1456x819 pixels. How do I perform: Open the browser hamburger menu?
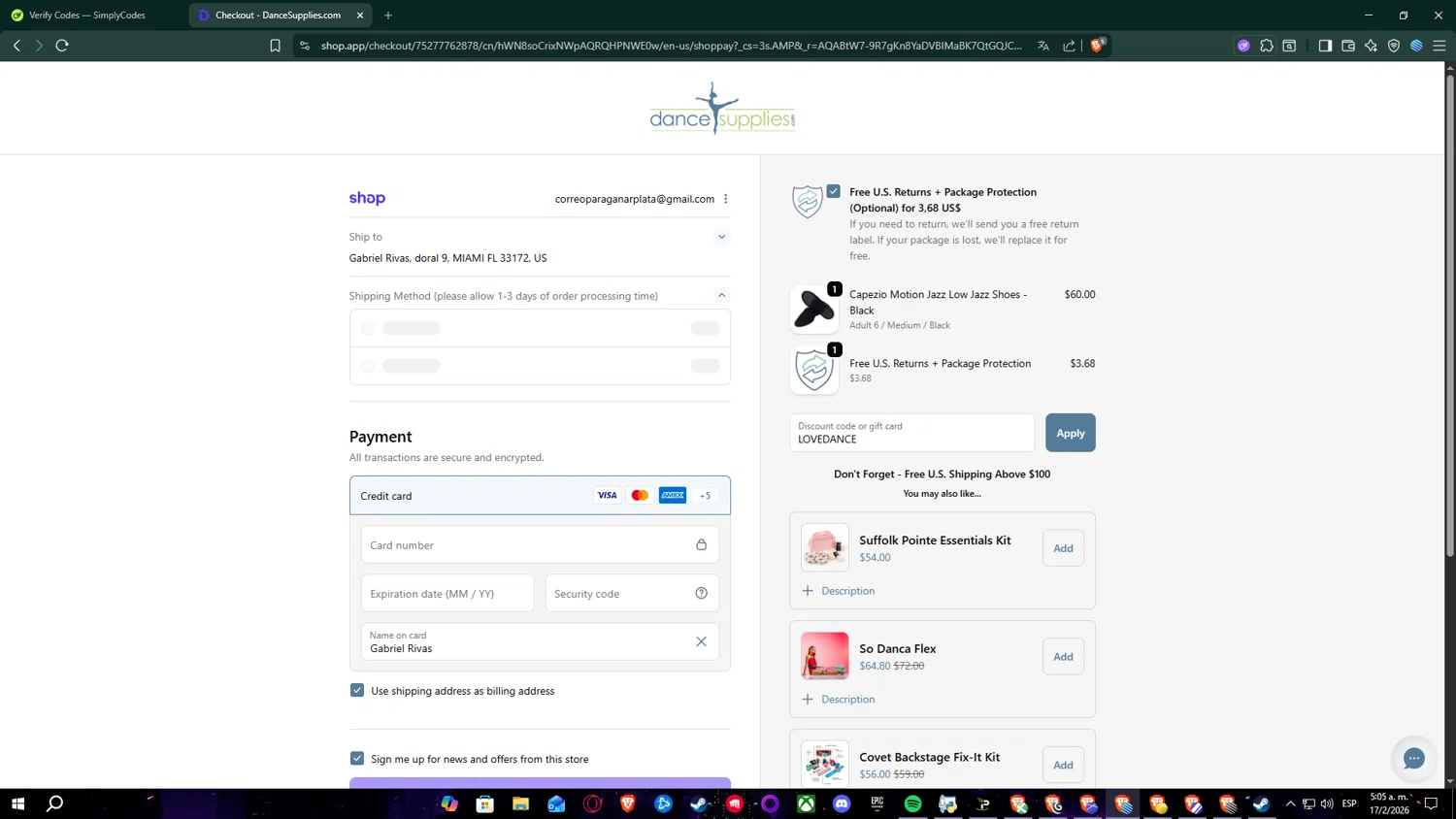coord(1439,46)
